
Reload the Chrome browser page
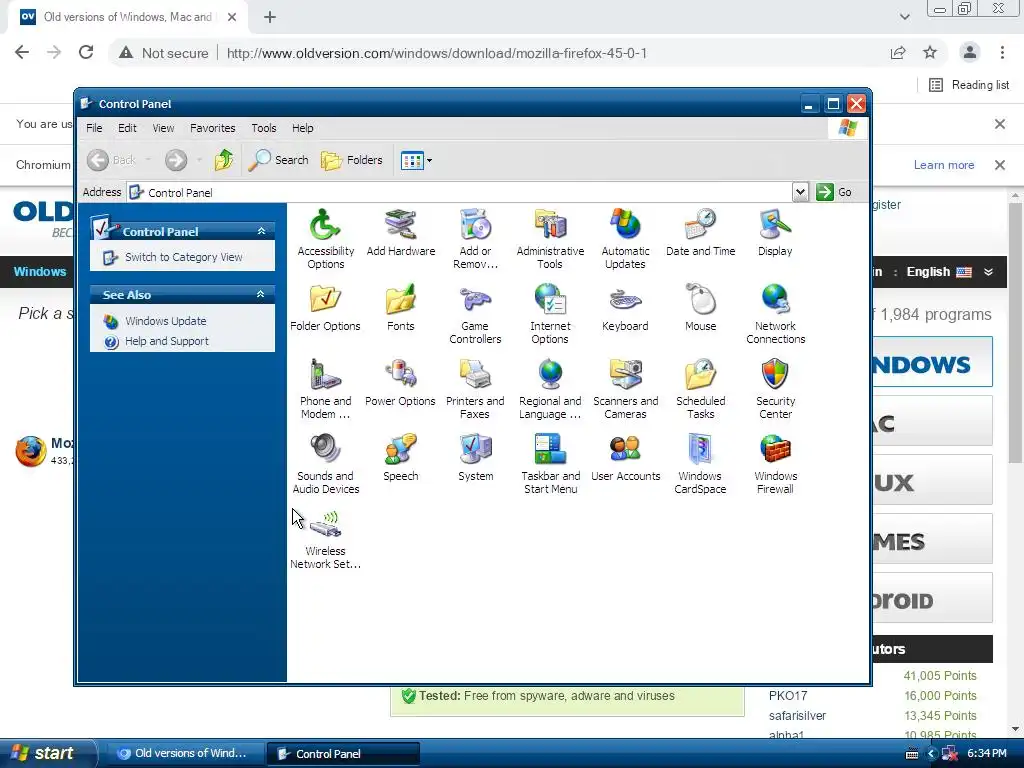click(86, 52)
